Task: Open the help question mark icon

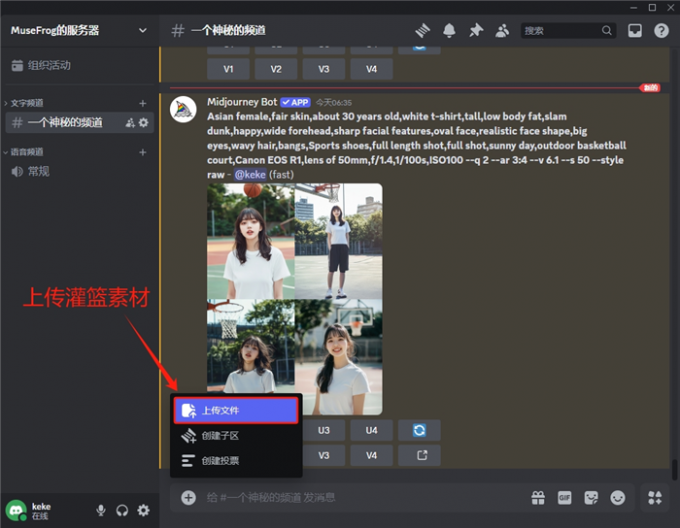Action: tap(661, 30)
